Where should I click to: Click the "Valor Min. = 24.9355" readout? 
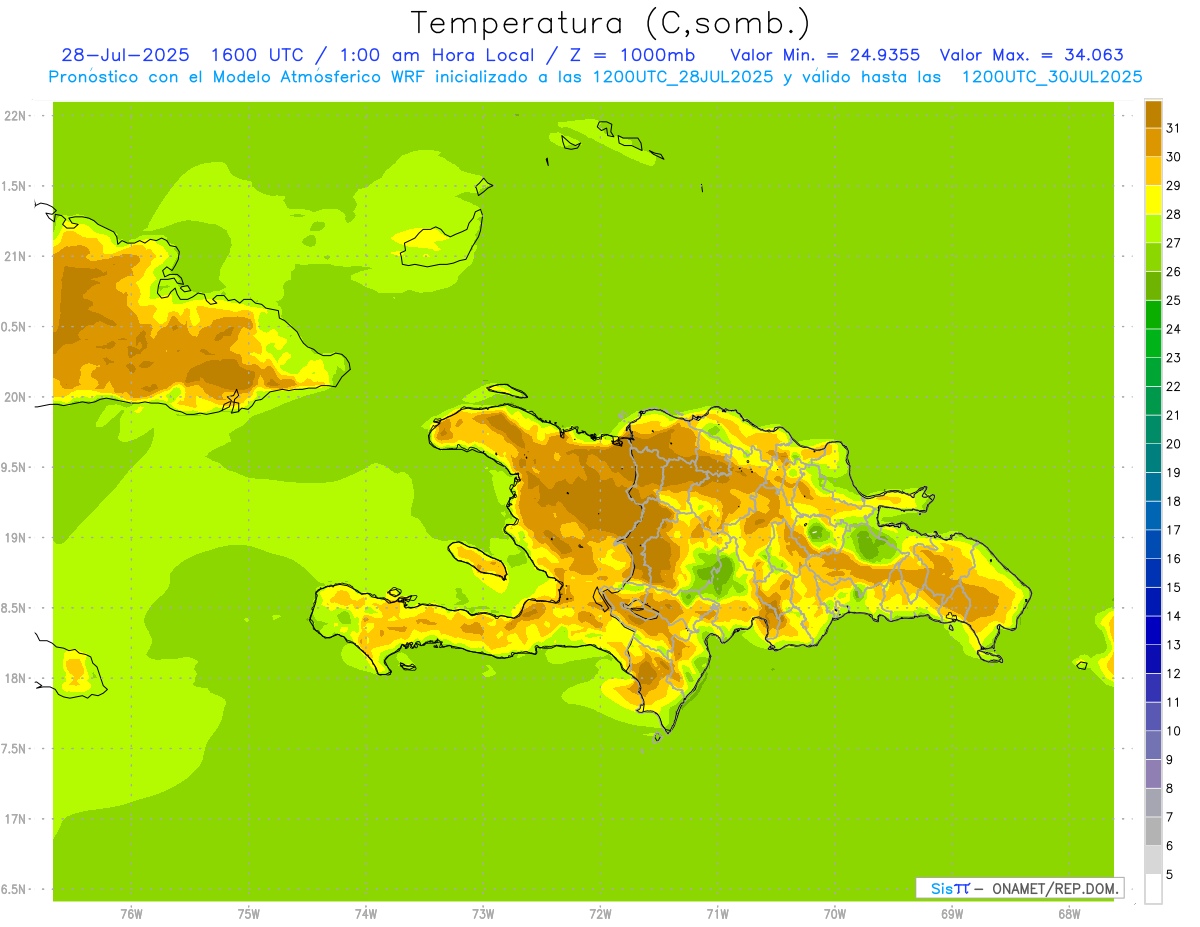pos(825,55)
